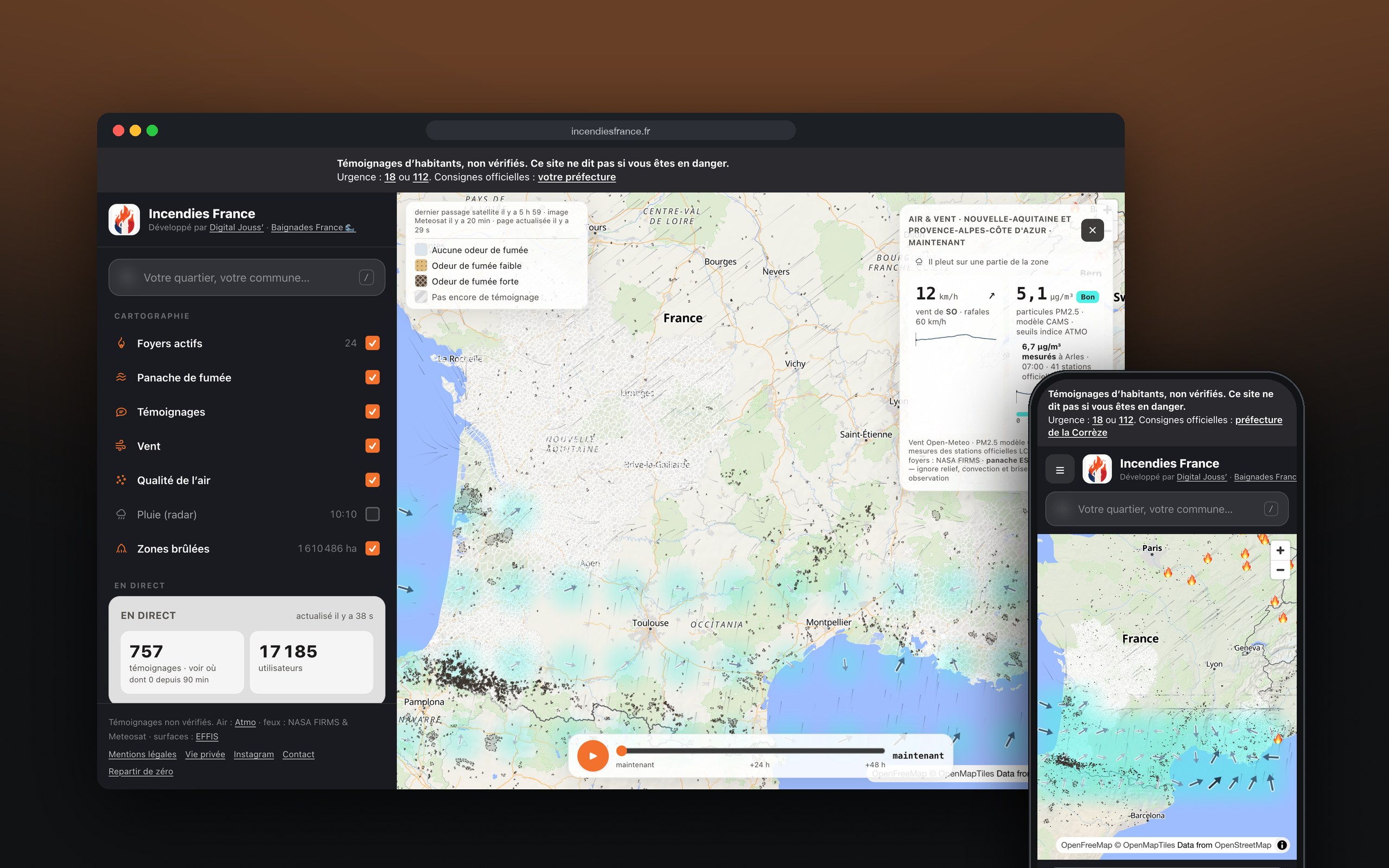Image resolution: width=1389 pixels, height=868 pixels.
Task: Click the phone's Incendies France logo
Action: (1097, 470)
